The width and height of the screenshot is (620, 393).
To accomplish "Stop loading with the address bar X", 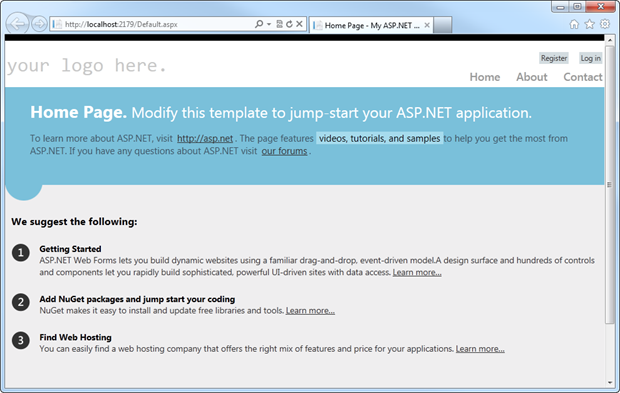I will (299, 24).
